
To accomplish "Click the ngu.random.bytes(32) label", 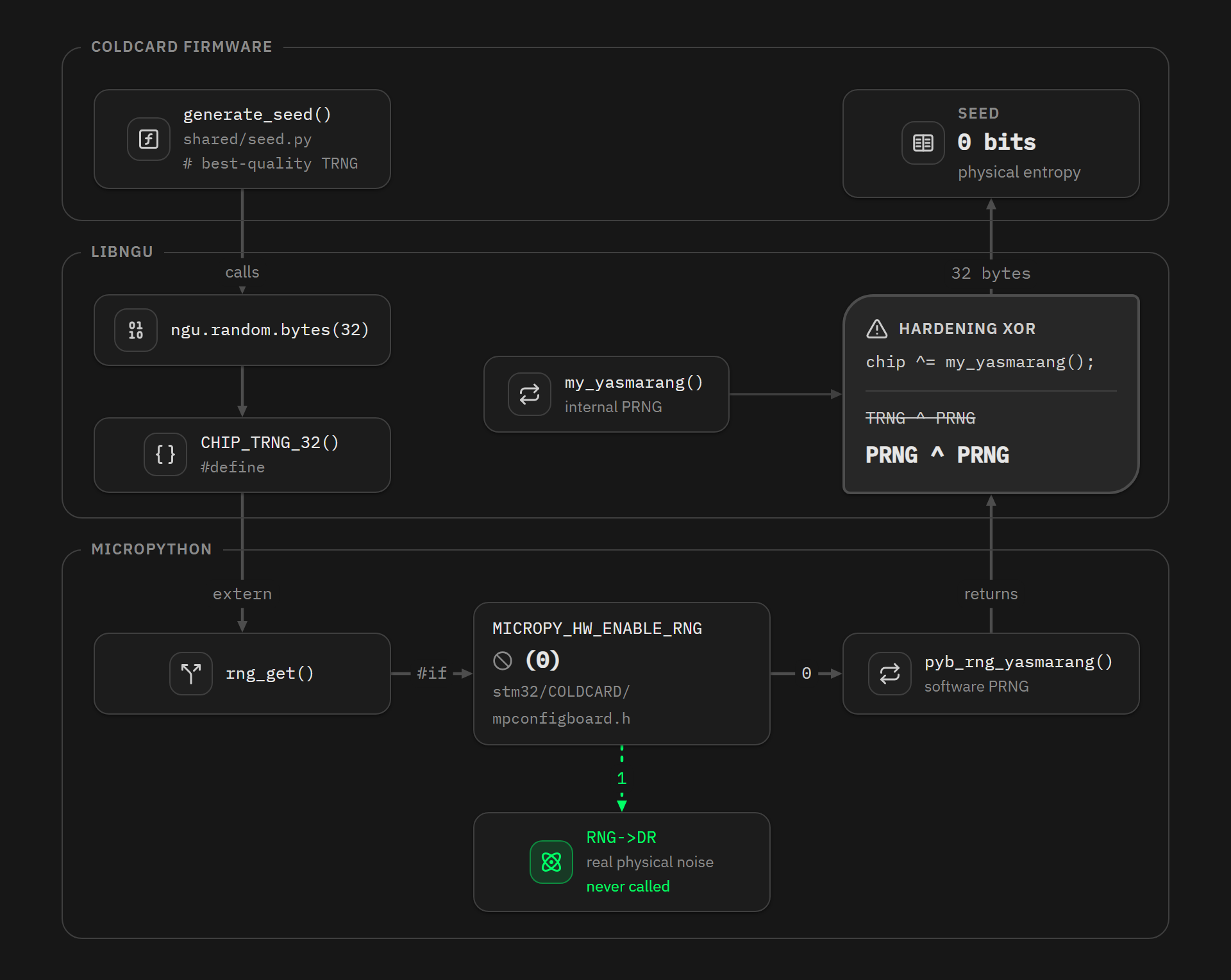I will (270, 330).
